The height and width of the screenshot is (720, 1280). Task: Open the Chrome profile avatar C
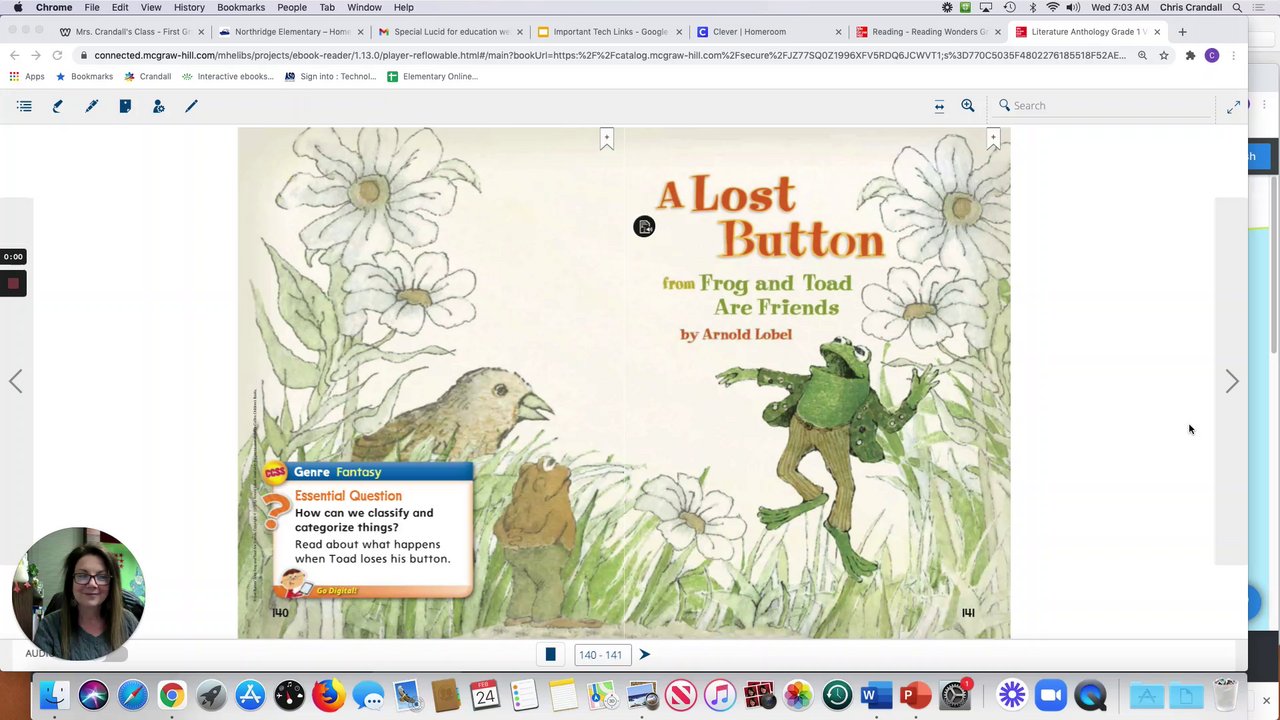[1212, 56]
